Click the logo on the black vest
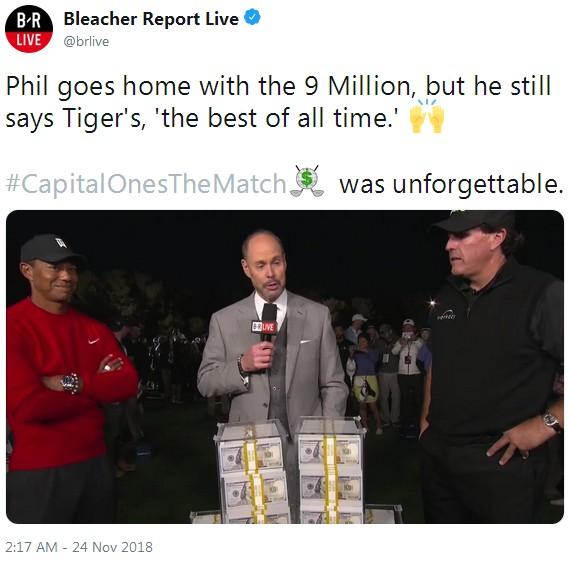 pyautogui.click(x=446, y=315)
